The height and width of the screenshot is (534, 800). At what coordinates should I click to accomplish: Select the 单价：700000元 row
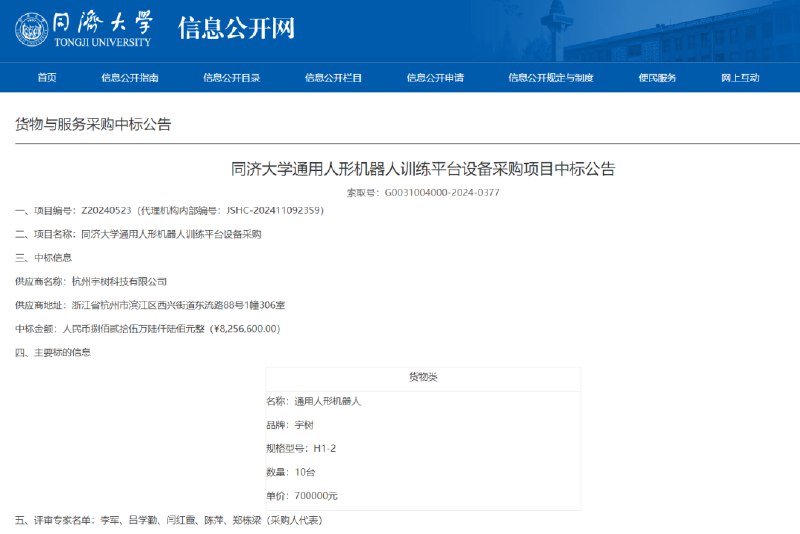(x=302, y=495)
